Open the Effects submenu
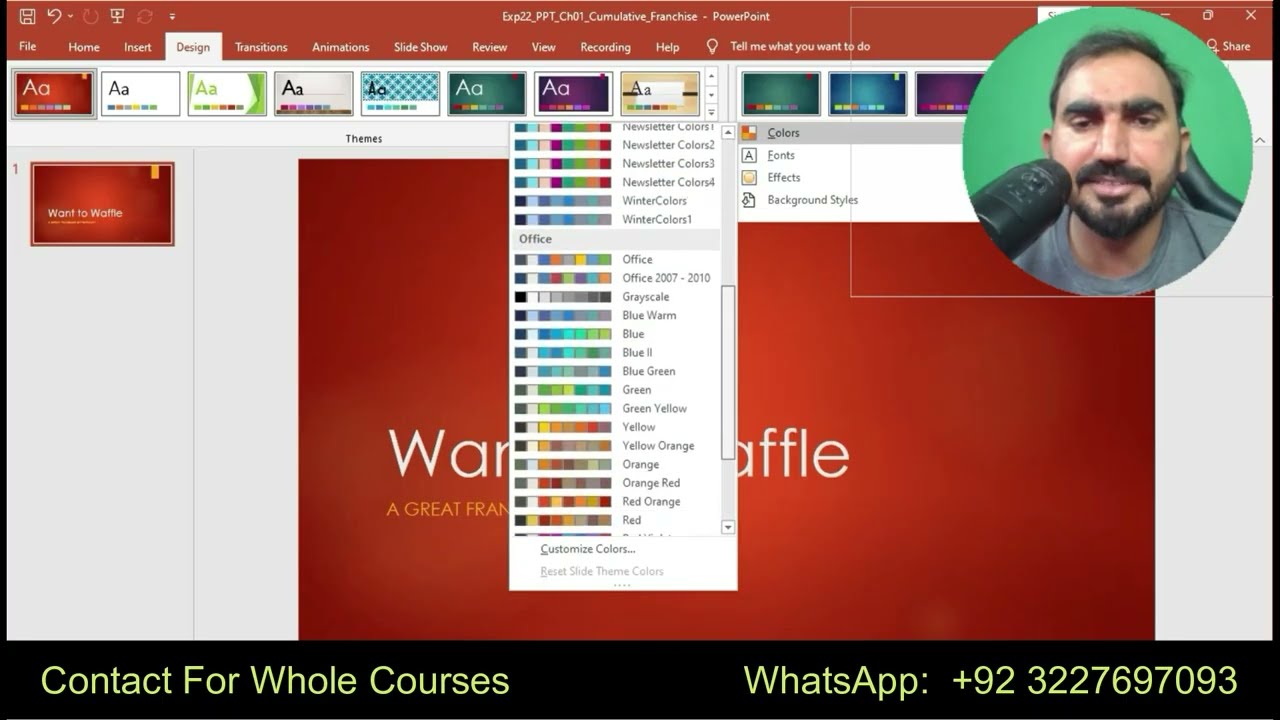The height and width of the screenshot is (720, 1280). (784, 177)
